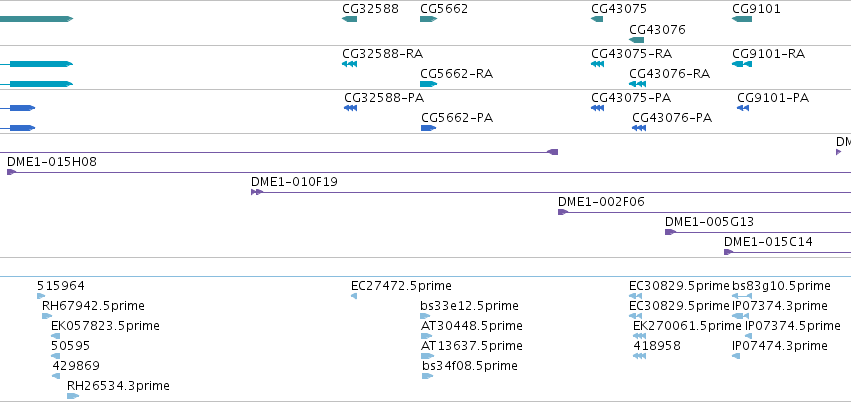Image resolution: width=851 pixels, height=402 pixels.
Task: Open the bs33e12.5prime EST label
Action: [x=469, y=305]
